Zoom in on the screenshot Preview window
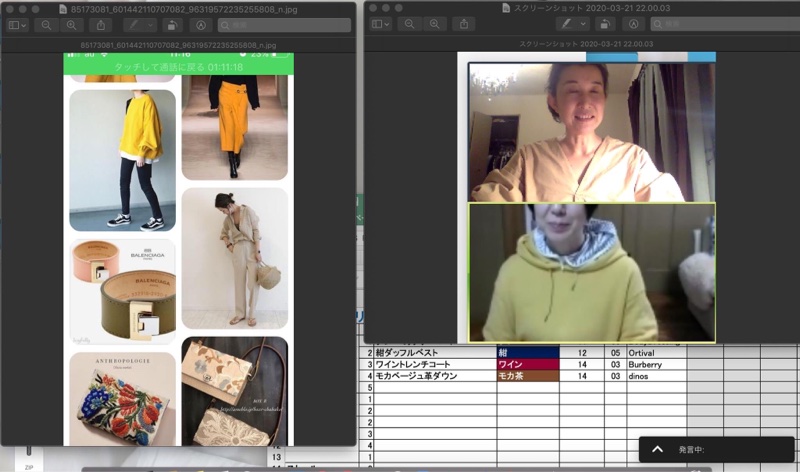 pyautogui.click(x=434, y=24)
